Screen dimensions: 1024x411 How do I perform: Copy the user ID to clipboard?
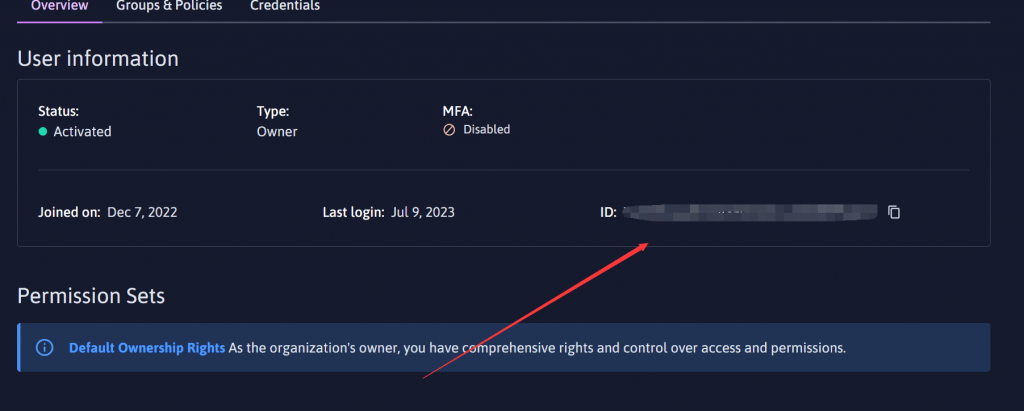pos(894,212)
